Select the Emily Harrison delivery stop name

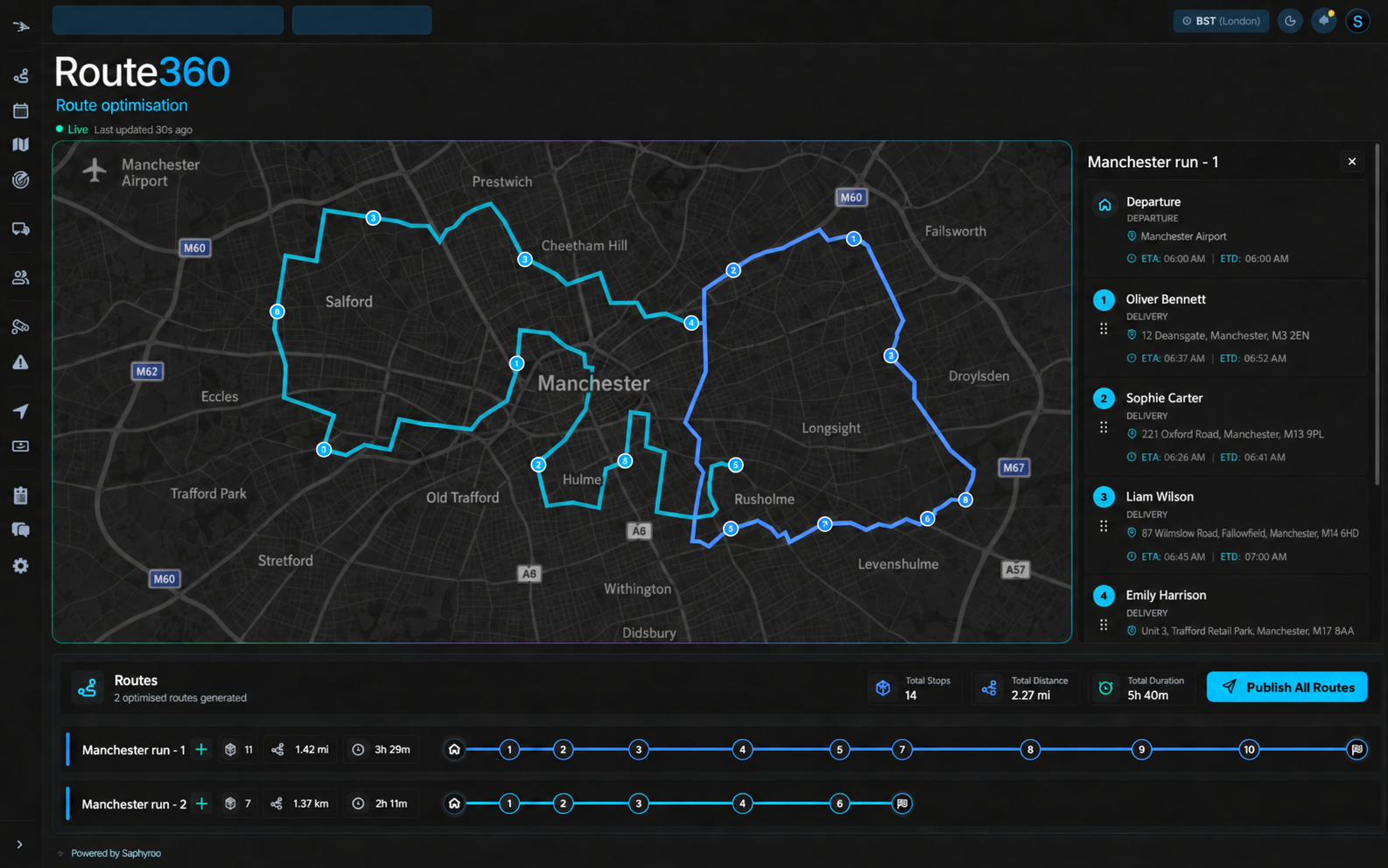1166,595
